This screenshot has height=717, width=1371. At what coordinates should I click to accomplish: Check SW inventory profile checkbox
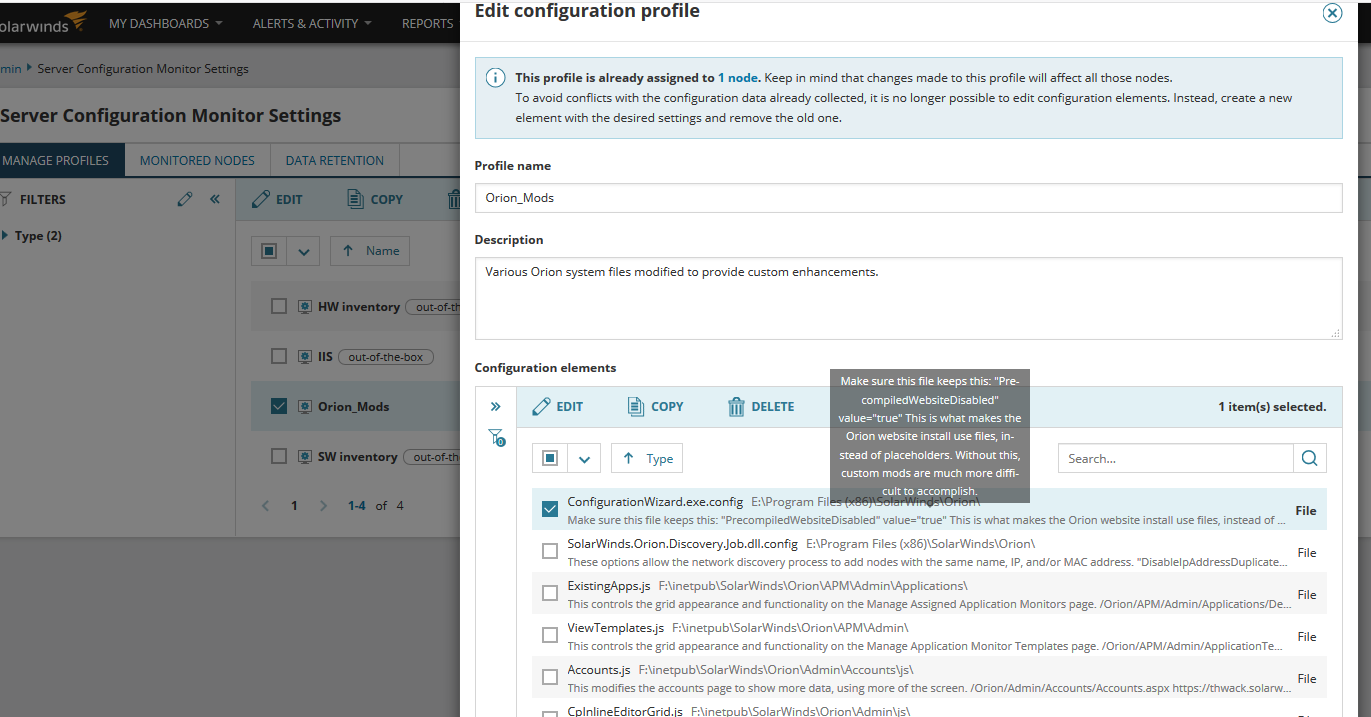(x=279, y=456)
